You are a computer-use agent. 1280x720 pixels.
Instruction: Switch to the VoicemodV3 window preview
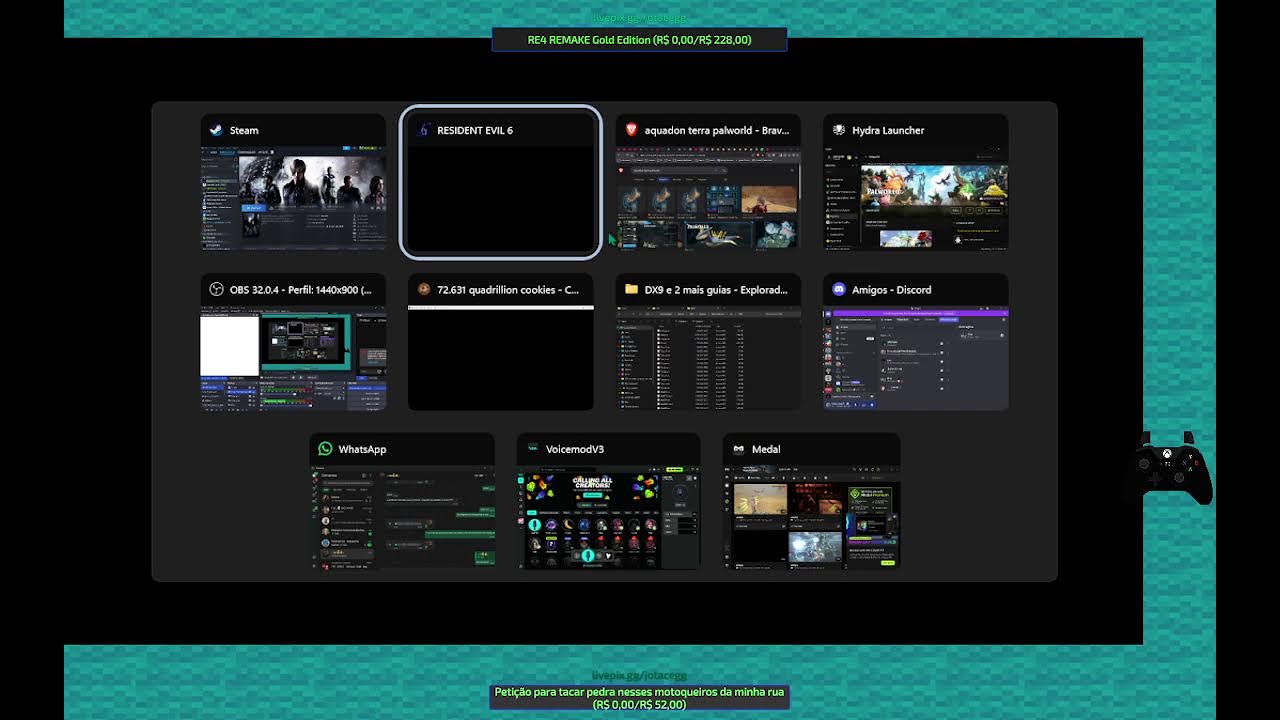coord(609,518)
